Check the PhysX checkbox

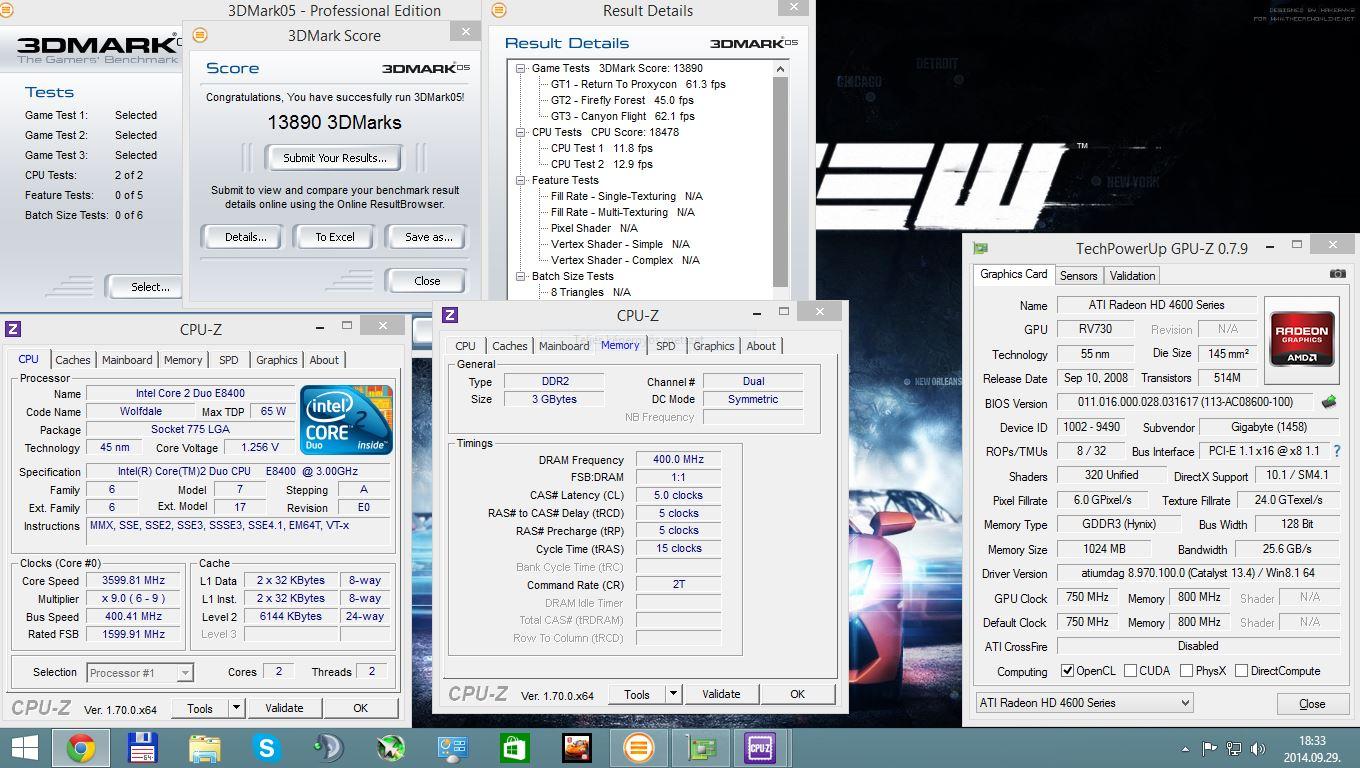pos(1186,671)
